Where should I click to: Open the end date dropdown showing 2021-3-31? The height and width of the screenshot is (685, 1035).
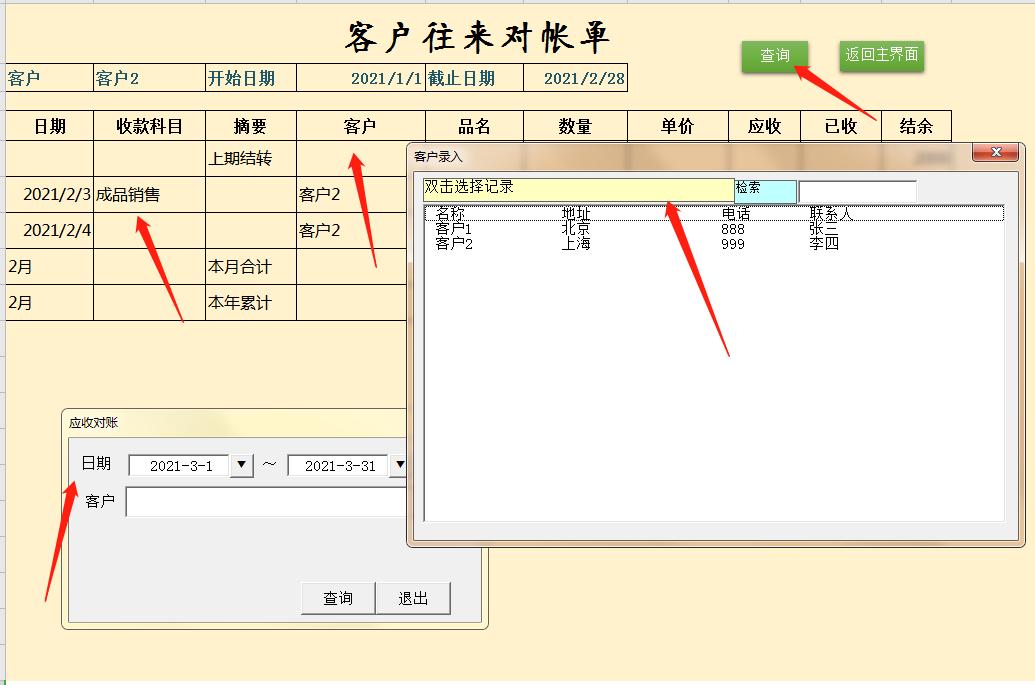pos(400,464)
